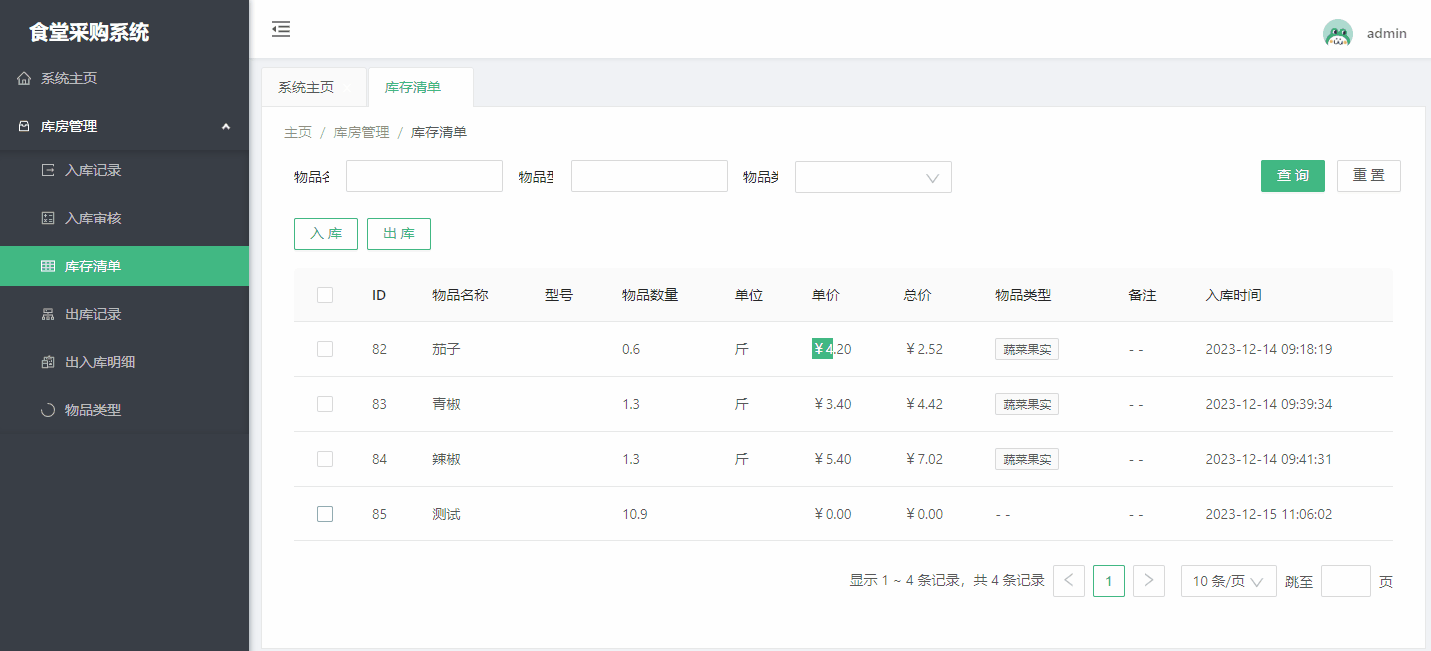Click the unit price ￥5.40
Screen dimensions: 1431x651
click(833, 459)
